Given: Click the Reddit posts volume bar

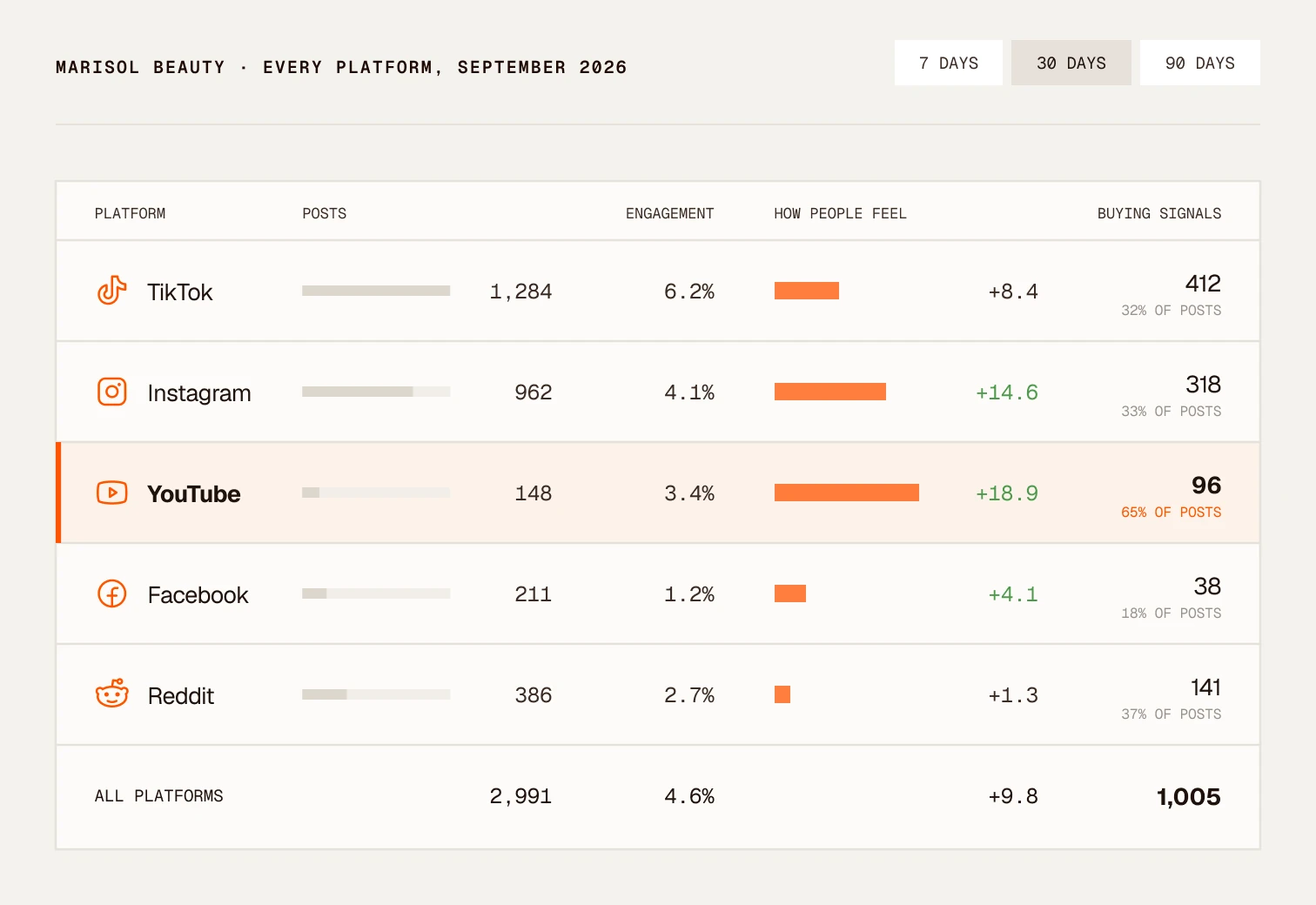Looking at the screenshot, I should 376,694.
